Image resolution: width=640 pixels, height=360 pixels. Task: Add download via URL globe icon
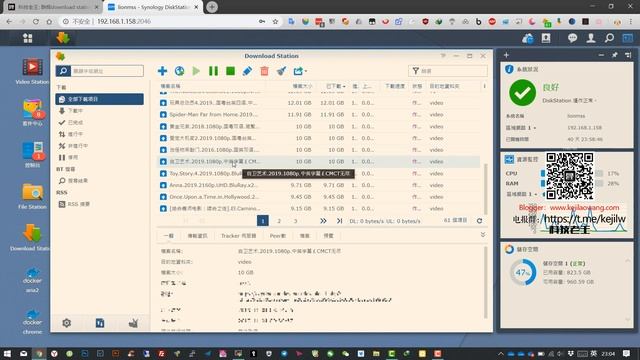179,71
